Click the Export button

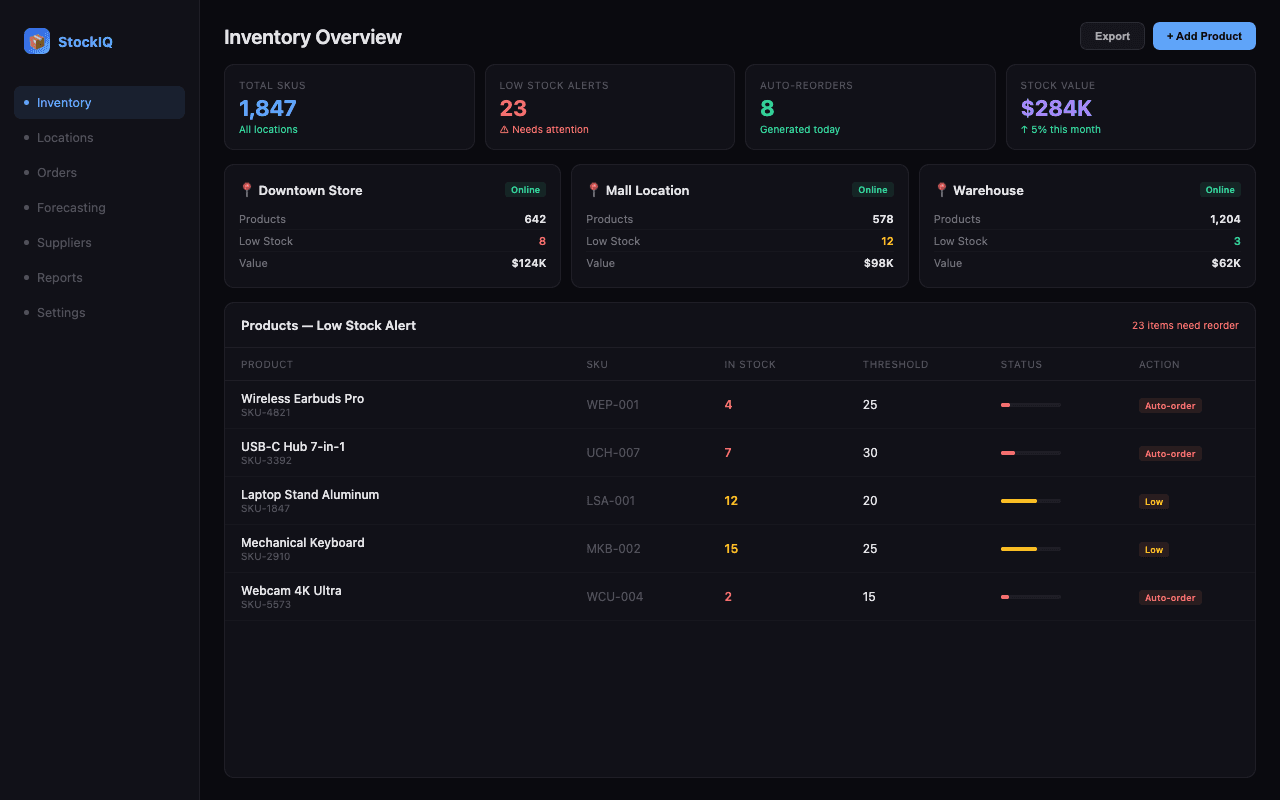[x=1112, y=35]
